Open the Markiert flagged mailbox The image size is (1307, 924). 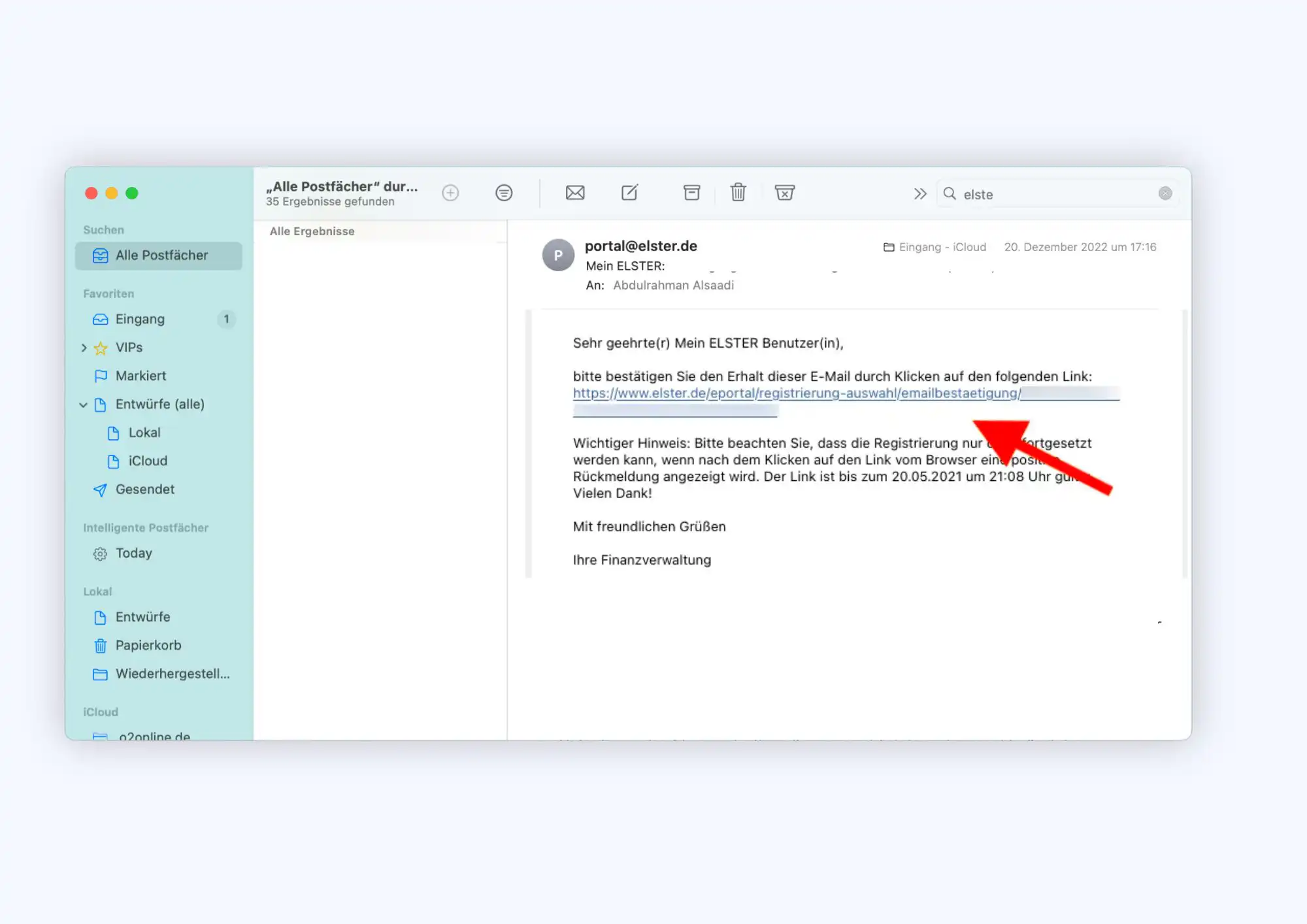click(x=141, y=376)
